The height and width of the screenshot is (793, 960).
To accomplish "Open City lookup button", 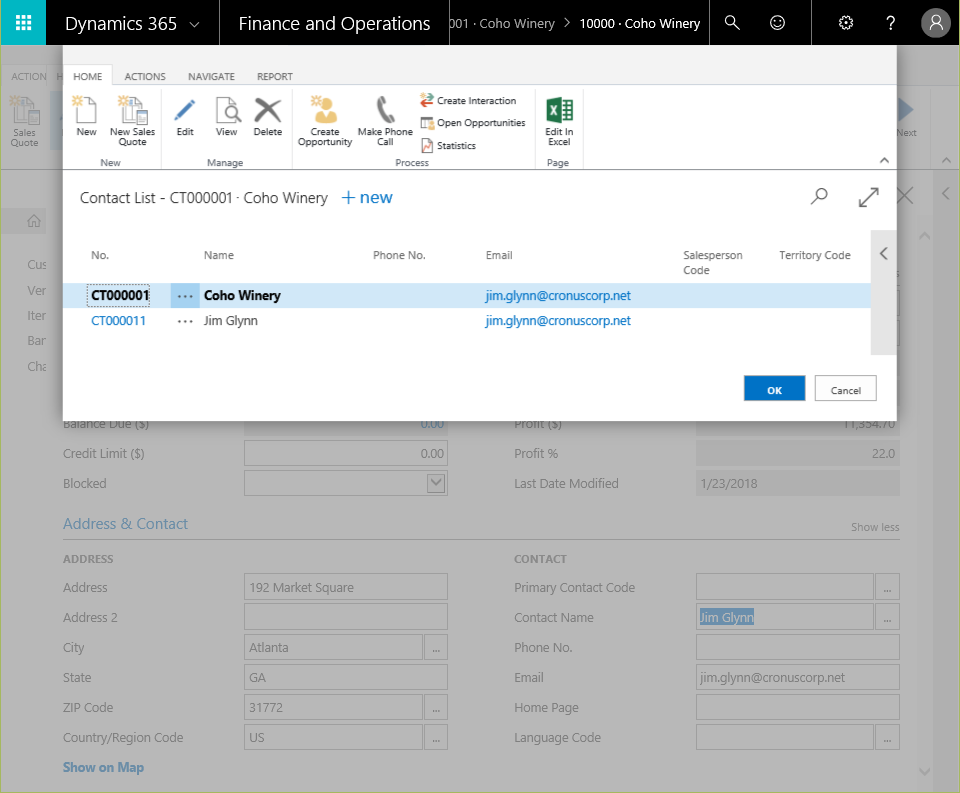I will 436,647.
